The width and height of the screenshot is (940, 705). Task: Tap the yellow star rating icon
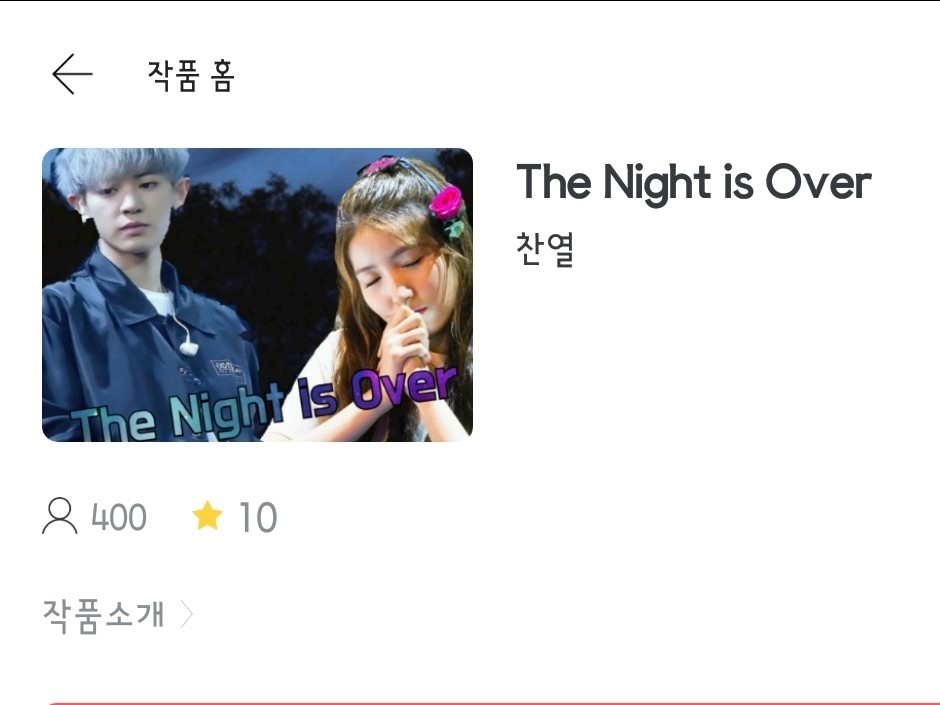207,516
